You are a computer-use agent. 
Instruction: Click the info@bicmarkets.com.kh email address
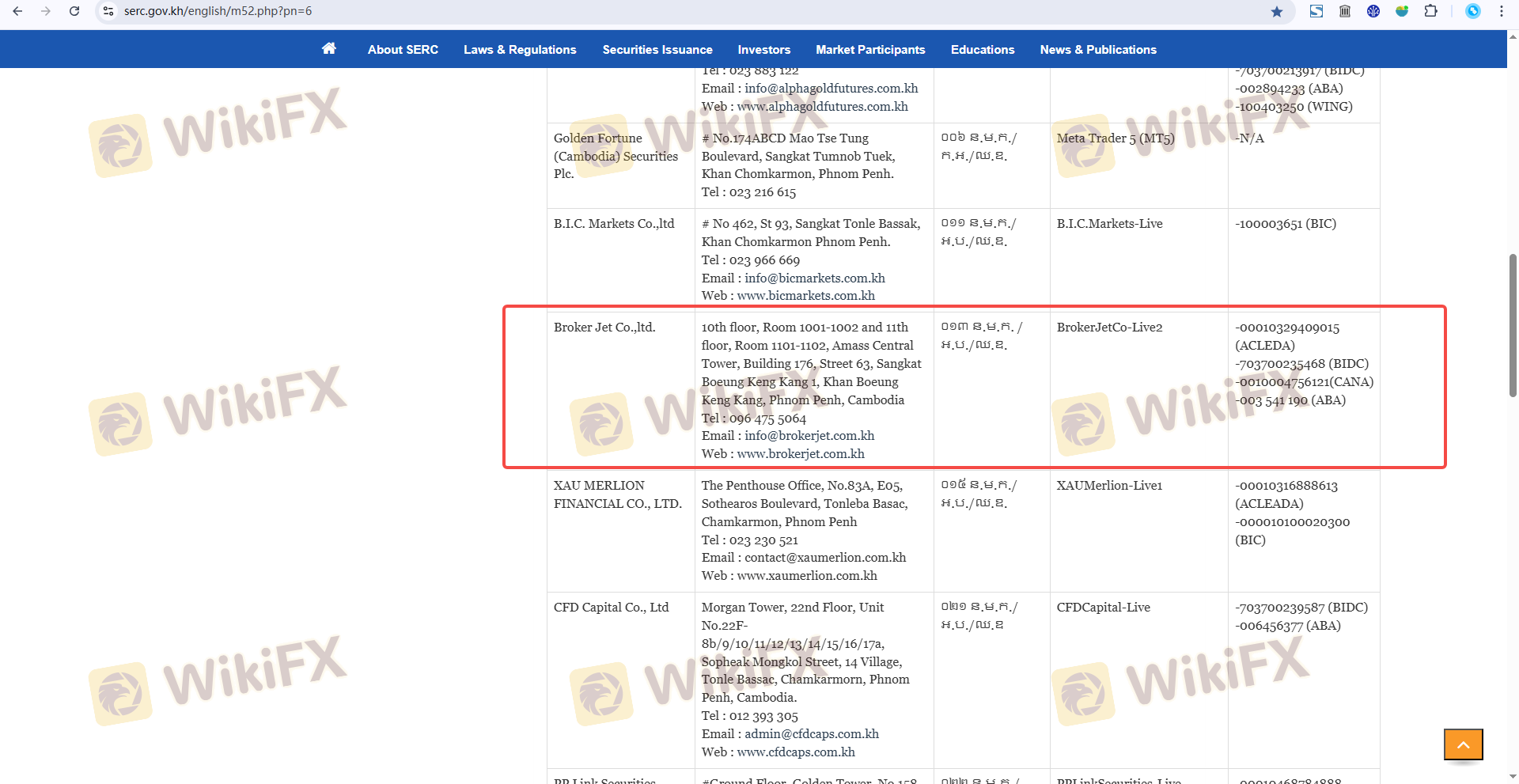[x=814, y=278]
